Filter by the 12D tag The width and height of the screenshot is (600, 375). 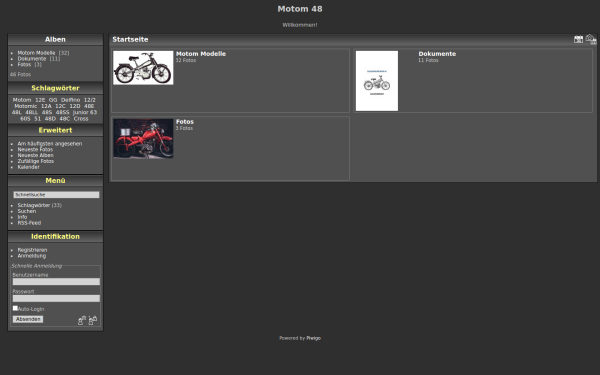point(75,106)
